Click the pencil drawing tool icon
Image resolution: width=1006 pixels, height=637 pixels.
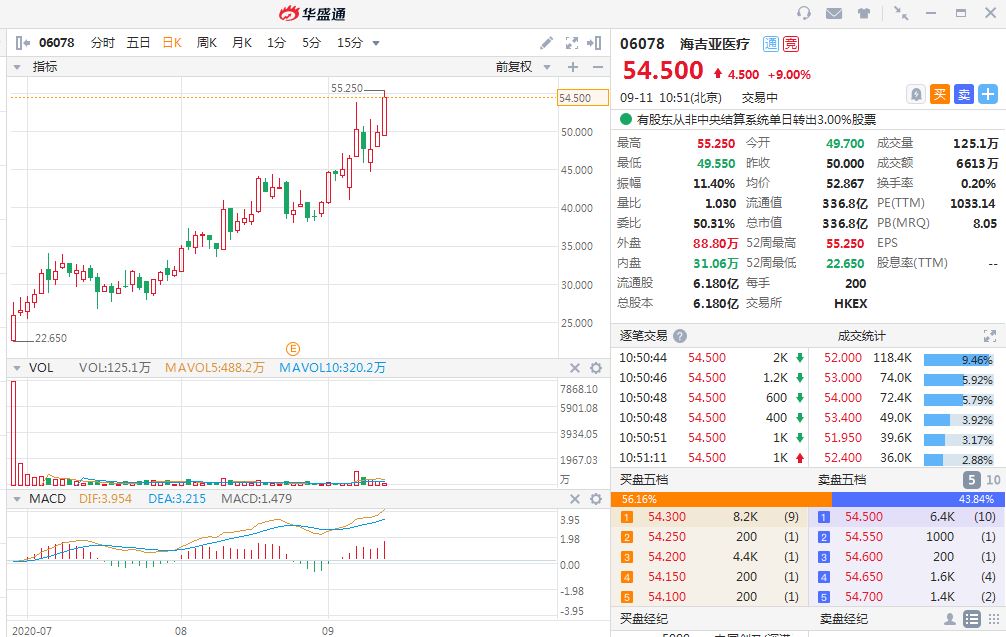pos(546,43)
